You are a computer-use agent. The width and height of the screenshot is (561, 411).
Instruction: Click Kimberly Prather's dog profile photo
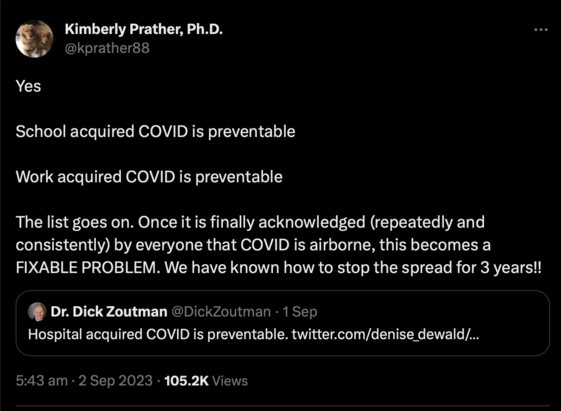click(34, 39)
